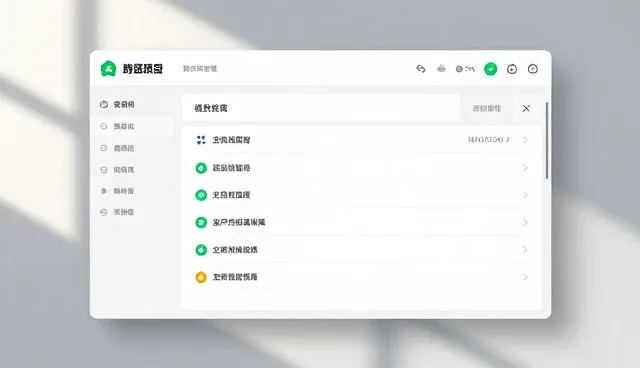The image size is (640, 368).
Task: Expand the orange-icon row's chevron
Action: pos(525,277)
